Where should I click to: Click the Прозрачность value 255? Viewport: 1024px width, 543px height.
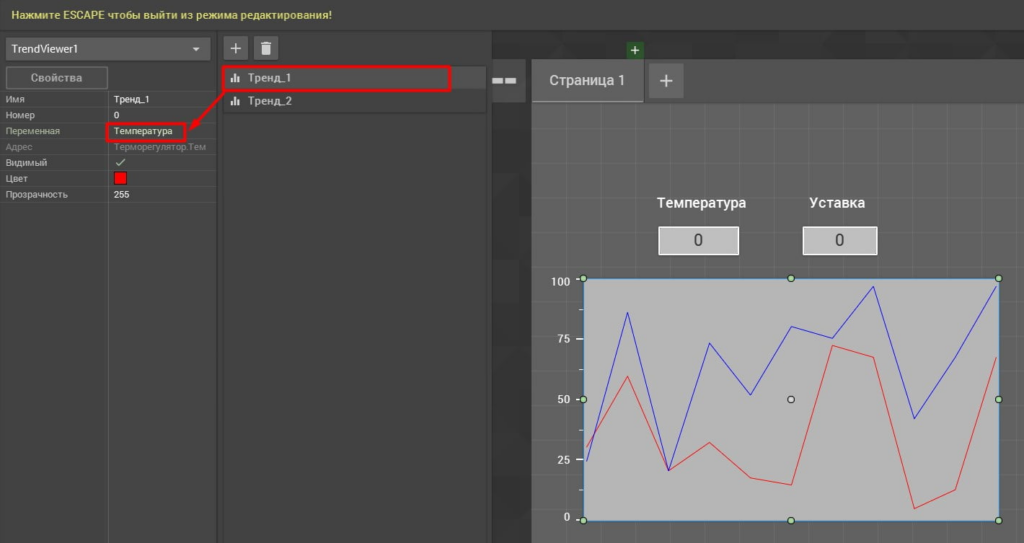[122, 194]
